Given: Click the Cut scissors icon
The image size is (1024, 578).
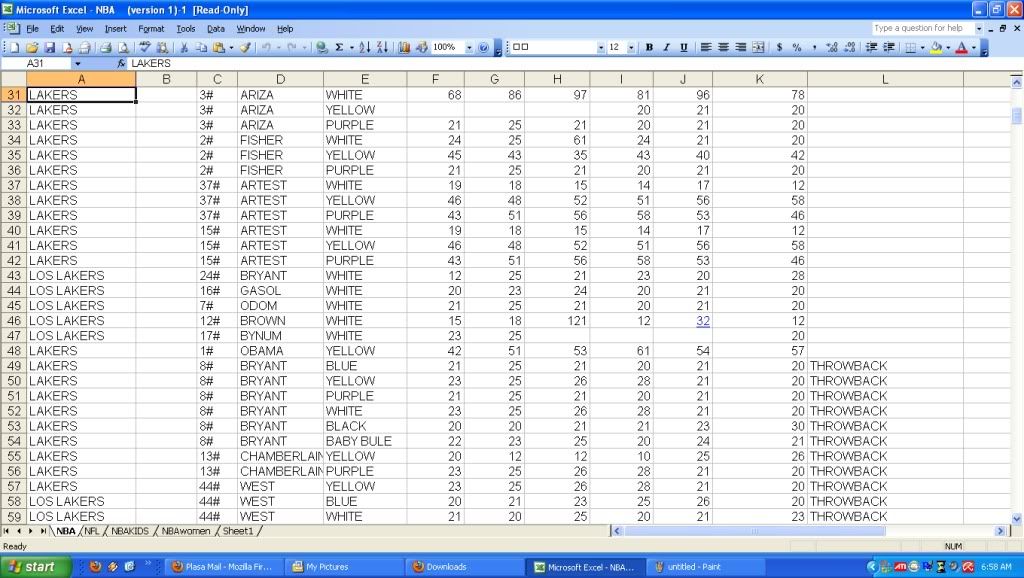Looking at the screenshot, I should pyautogui.click(x=184, y=48).
